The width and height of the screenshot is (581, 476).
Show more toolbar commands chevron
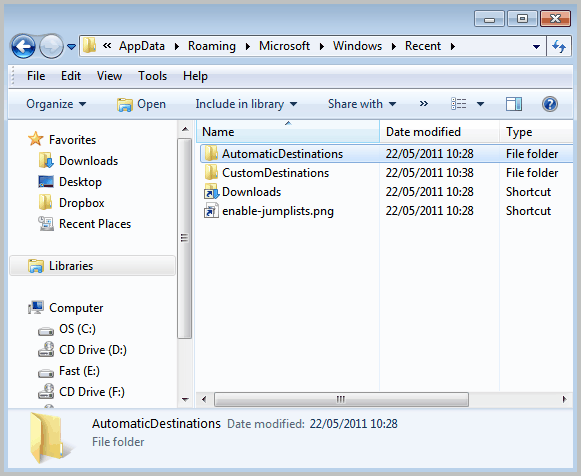pyautogui.click(x=424, y=104)
